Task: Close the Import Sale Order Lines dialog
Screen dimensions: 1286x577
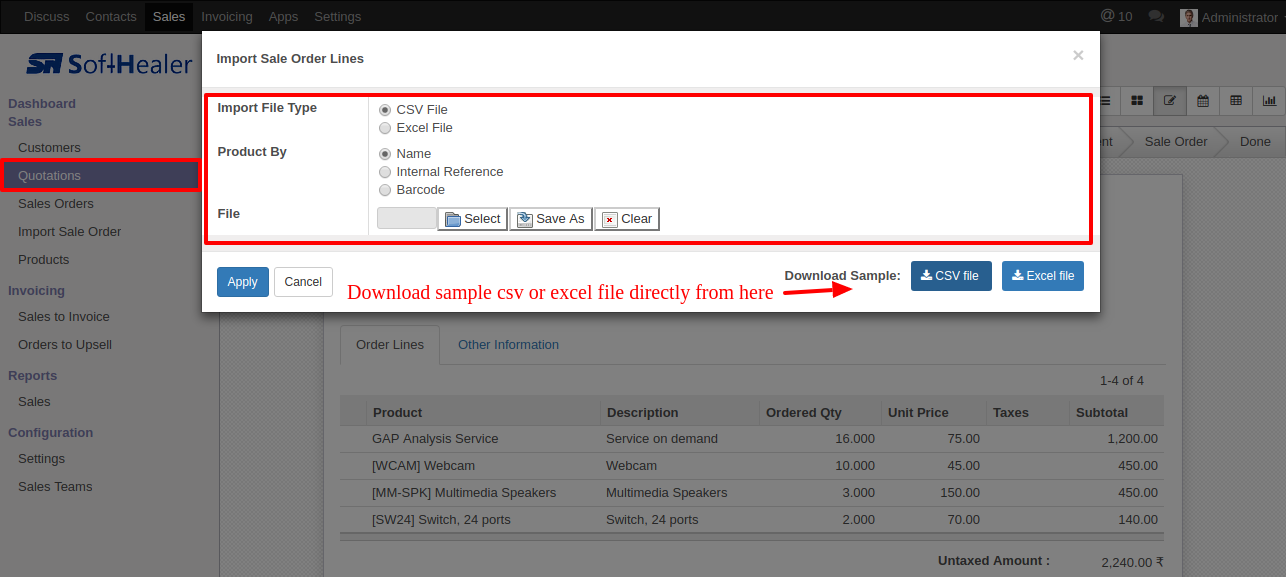Action: click(1078, 56)
